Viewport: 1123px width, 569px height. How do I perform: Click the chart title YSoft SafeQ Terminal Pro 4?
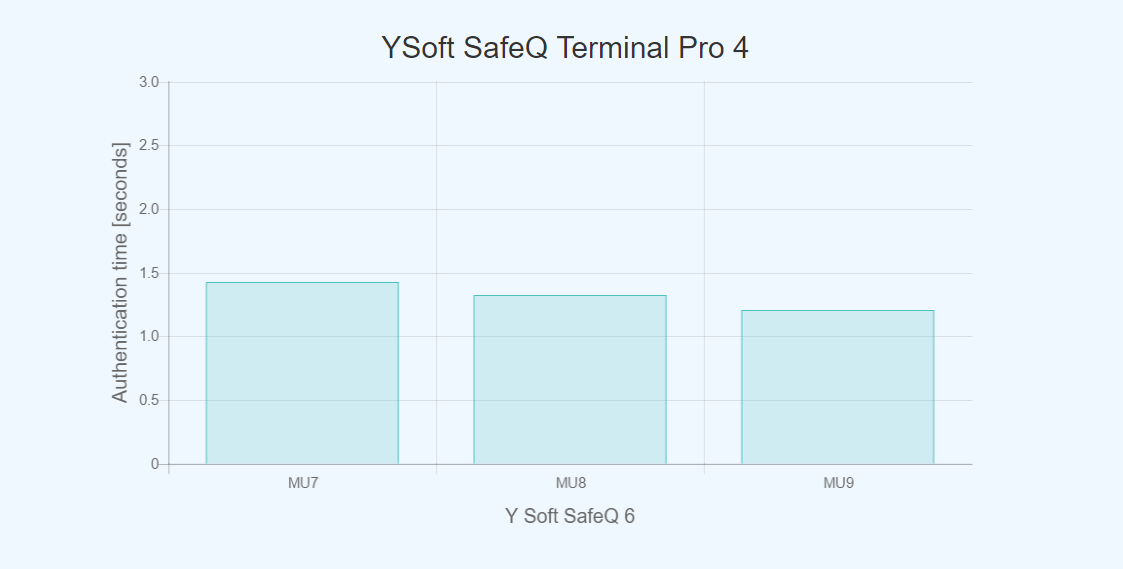(564, 48)
